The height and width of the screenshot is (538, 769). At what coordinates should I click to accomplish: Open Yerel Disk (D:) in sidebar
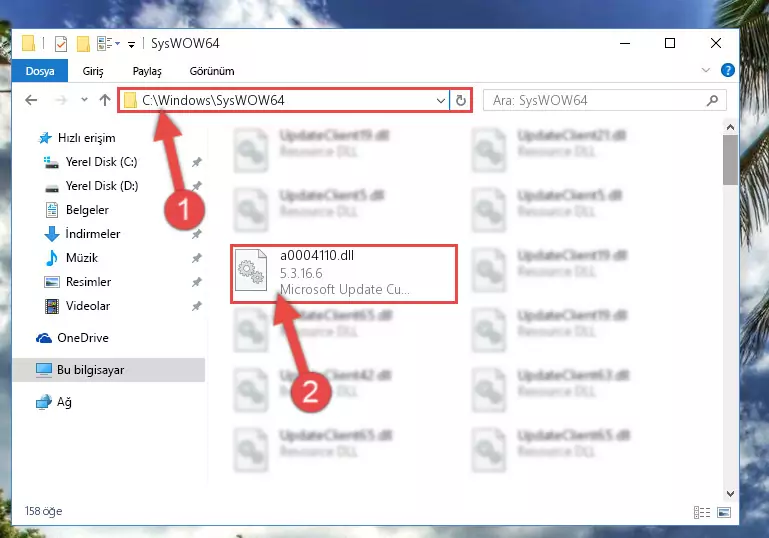[91, 186]
